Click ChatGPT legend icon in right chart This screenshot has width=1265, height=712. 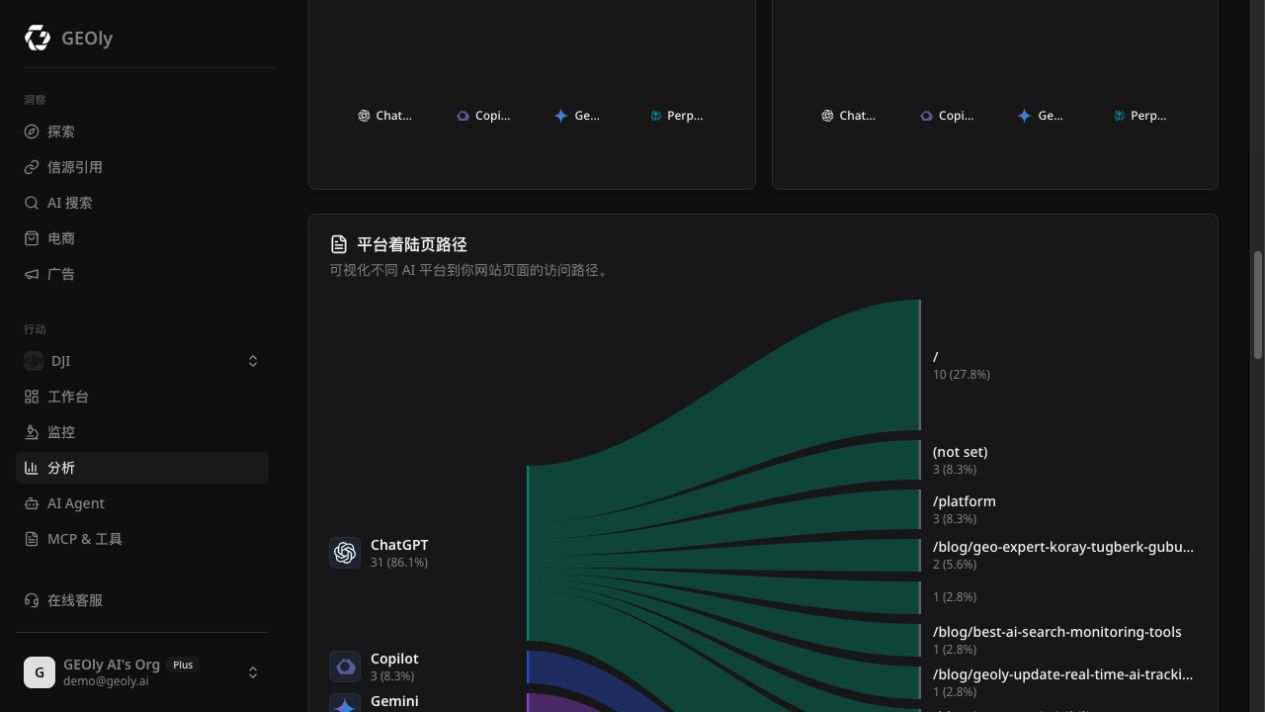click(x=827, y=116)
